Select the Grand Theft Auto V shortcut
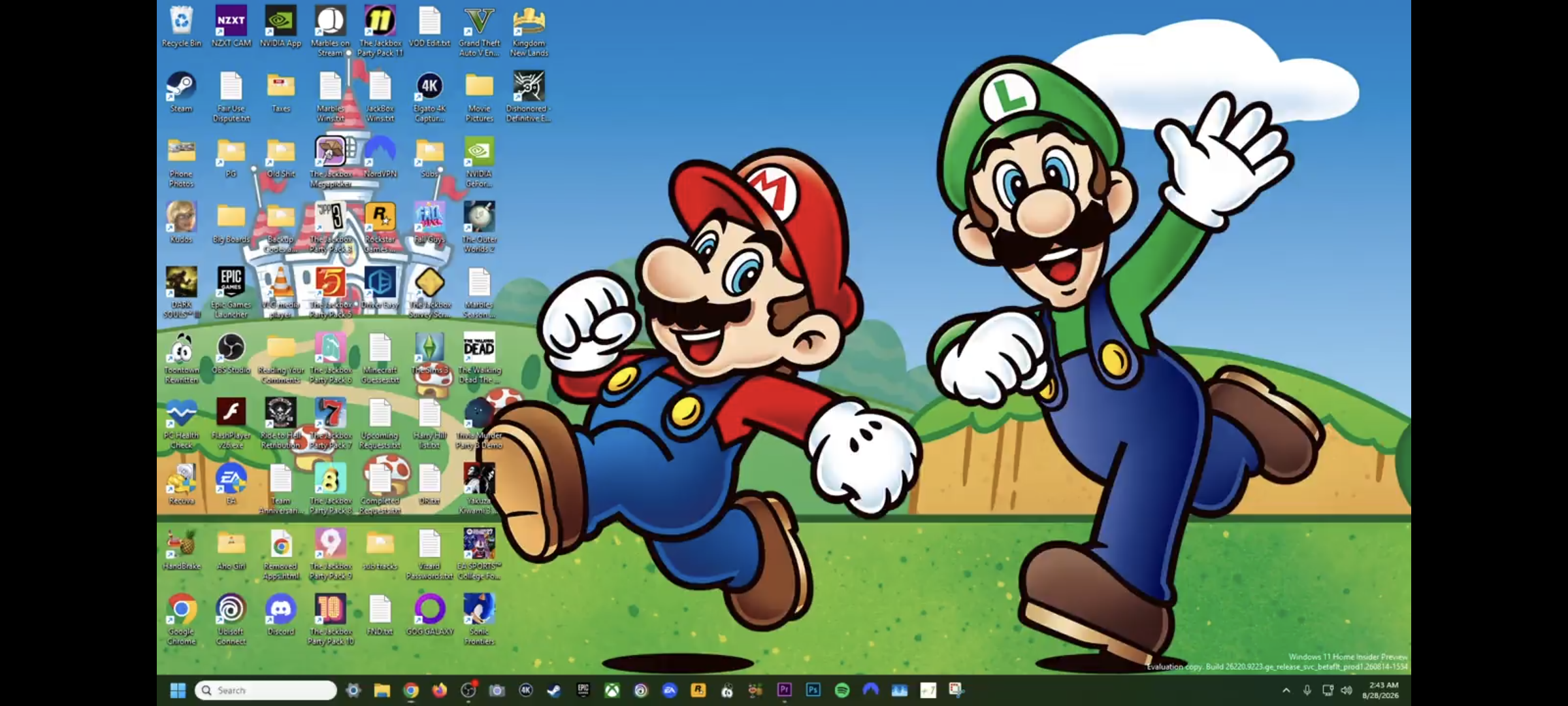Screen dimensions: 1568x706 pyautogui.click(x=480, y=31)
